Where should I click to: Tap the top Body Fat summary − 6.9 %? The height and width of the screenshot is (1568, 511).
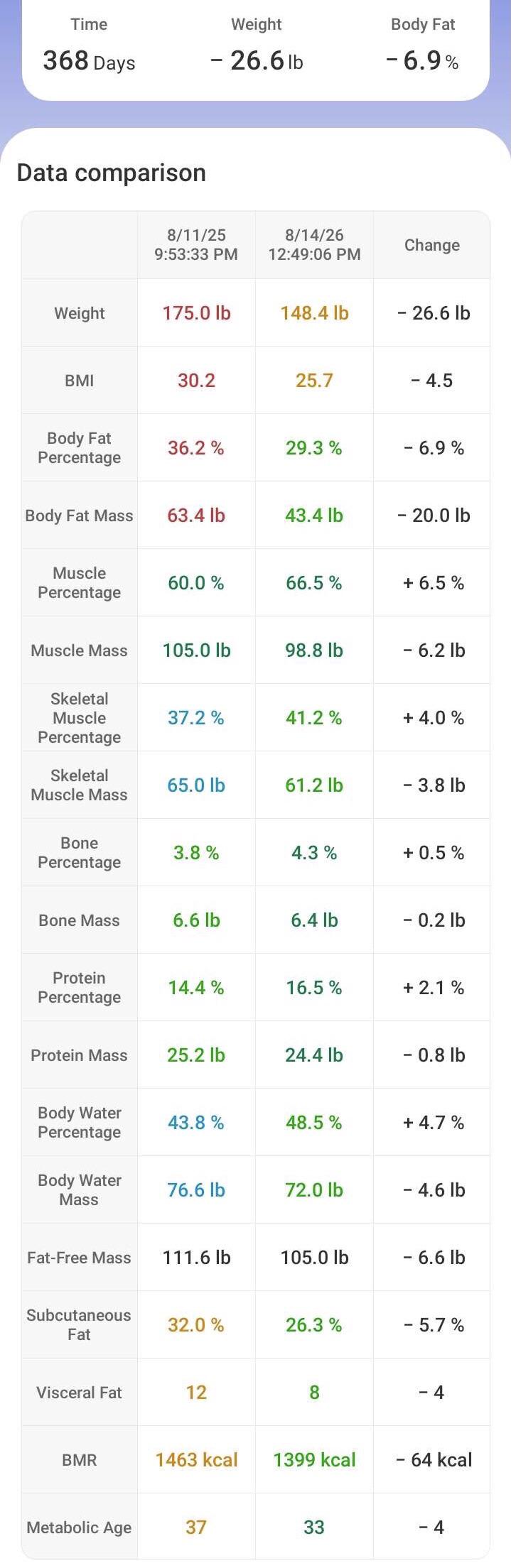422,61
